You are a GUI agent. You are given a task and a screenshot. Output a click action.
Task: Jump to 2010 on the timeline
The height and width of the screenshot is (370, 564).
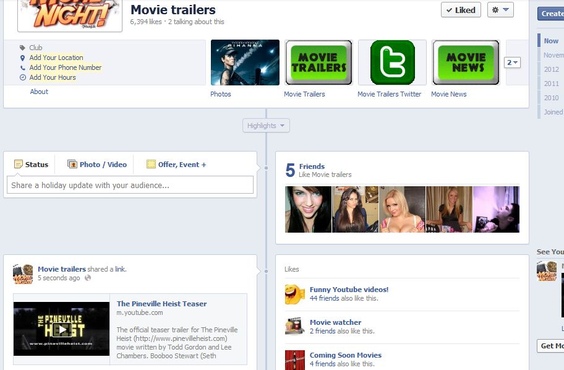(x=551, y=98)
